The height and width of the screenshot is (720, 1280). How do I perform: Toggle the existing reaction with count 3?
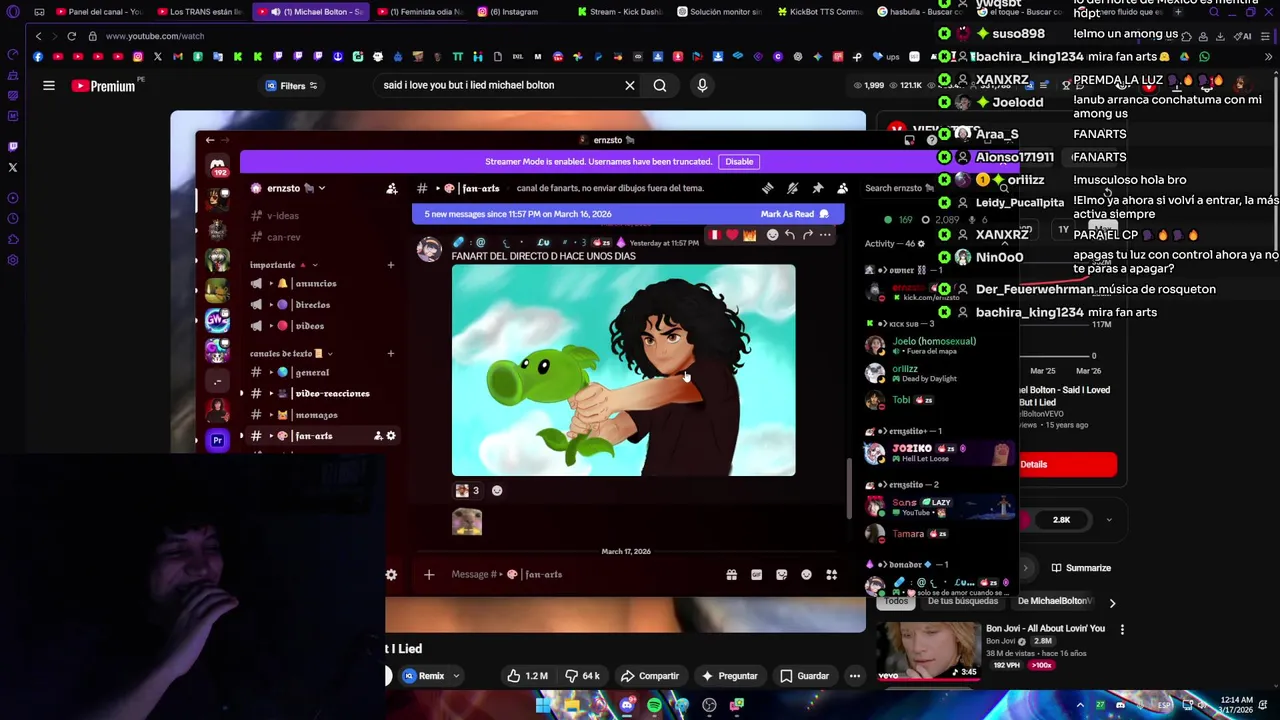[467, 490]
